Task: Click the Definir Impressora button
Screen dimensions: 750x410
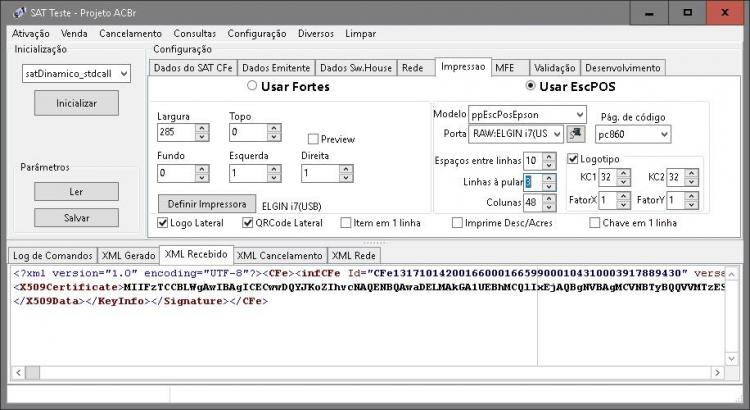Action: (x=207, y=204)
